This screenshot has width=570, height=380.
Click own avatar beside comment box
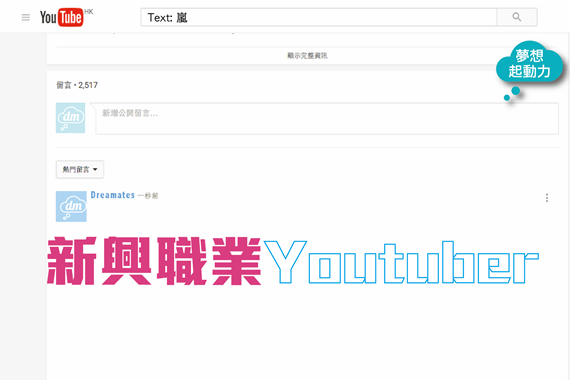(x=71, y=118)
